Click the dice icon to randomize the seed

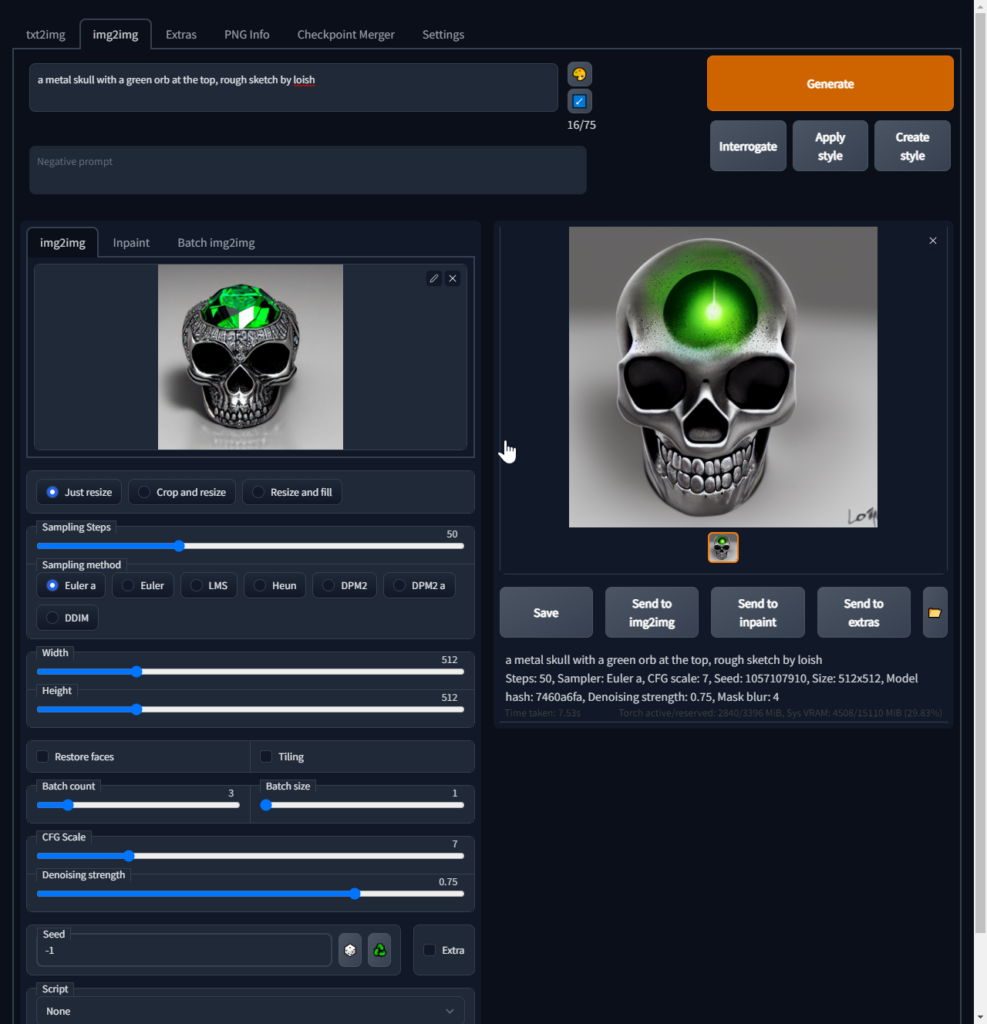click(349, 949)
